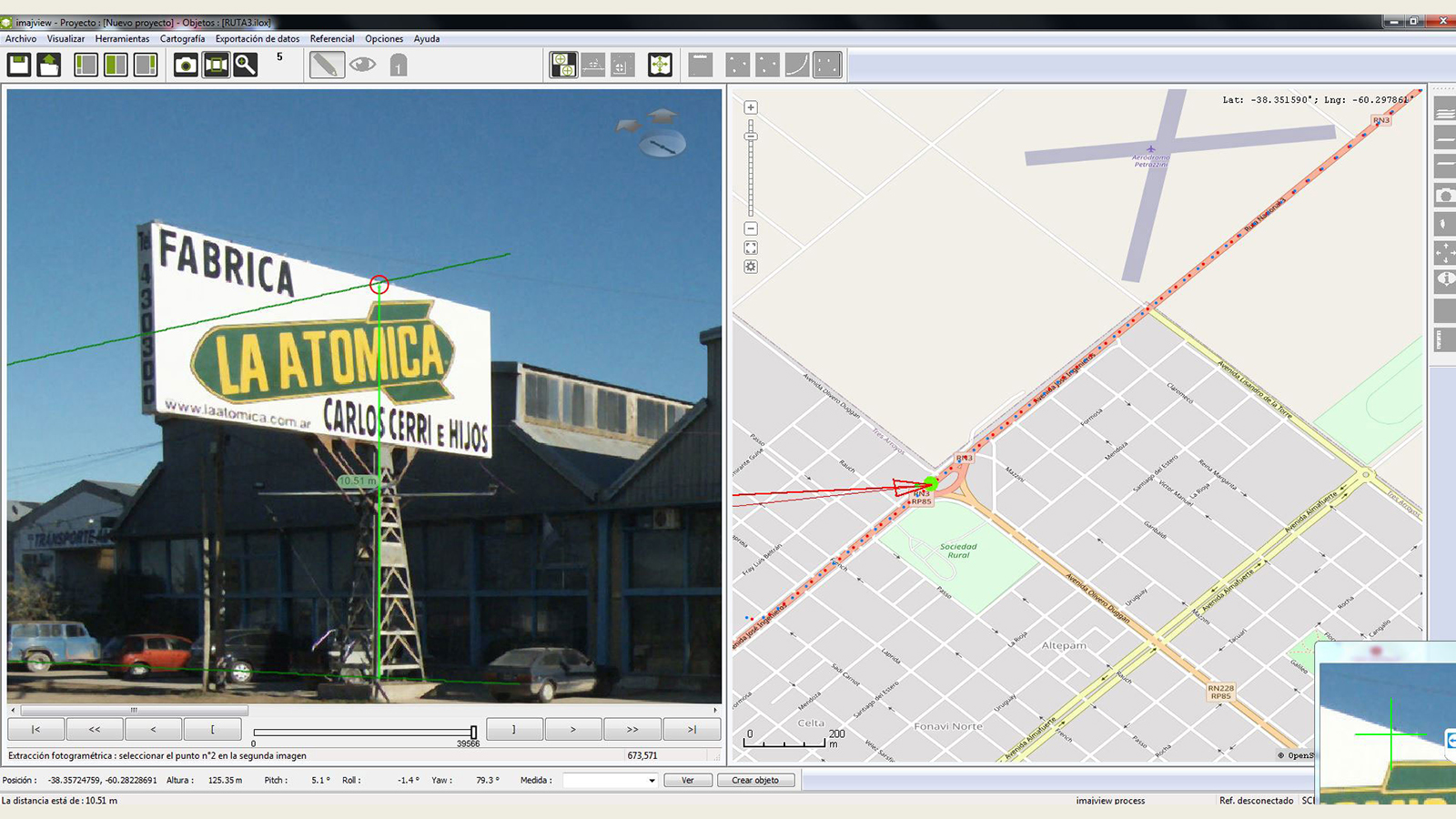Open map settings gear icon
This screenshot has width=1456, height=819.
coord(751,267)
